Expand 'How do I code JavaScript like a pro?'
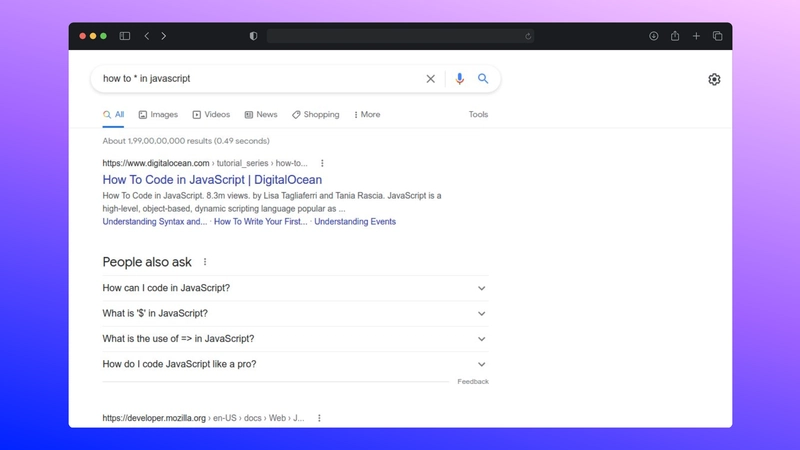The image size is (800, 450). (295, 364)
